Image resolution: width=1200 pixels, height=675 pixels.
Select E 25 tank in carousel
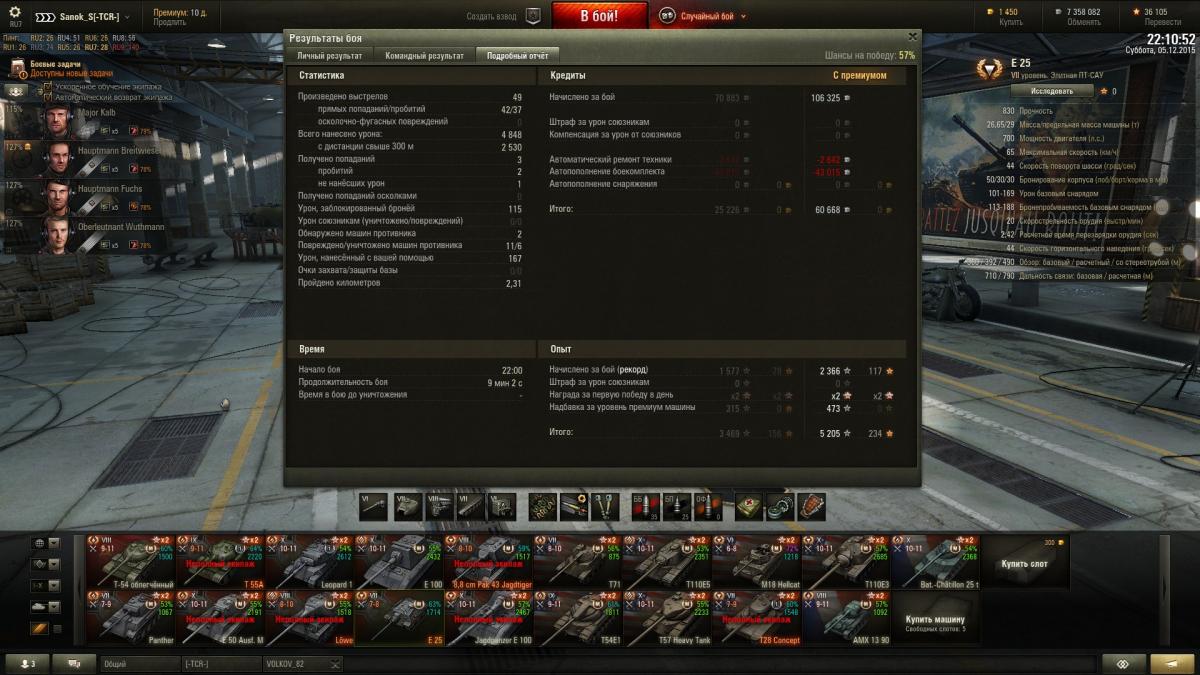tap(399, 618)
